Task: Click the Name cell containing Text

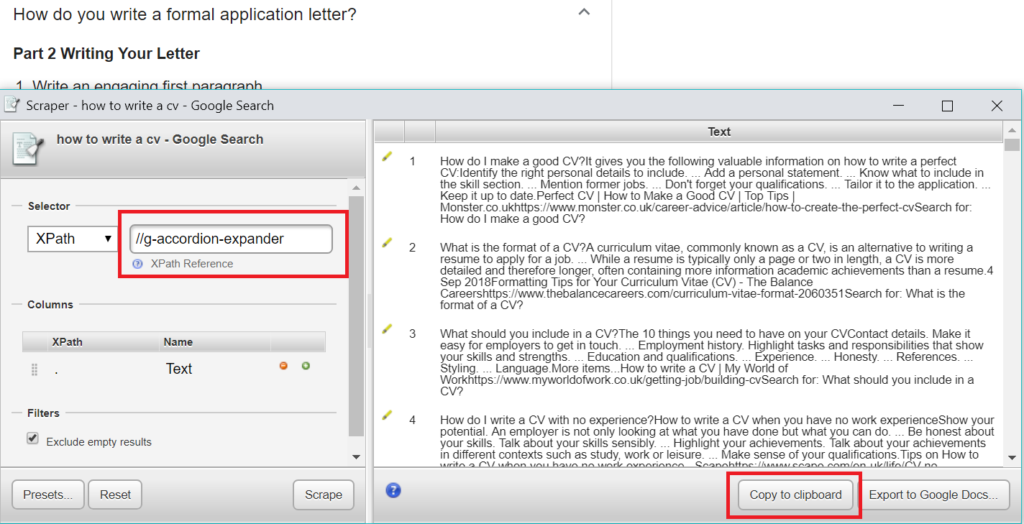Action: click(179, 369)
